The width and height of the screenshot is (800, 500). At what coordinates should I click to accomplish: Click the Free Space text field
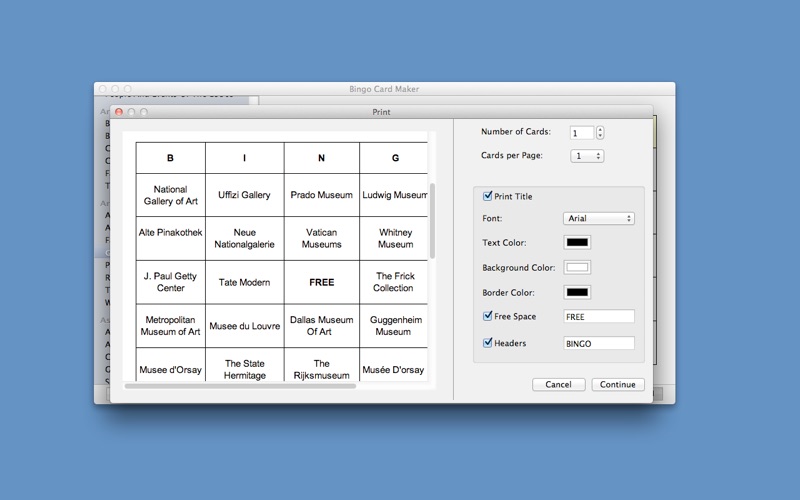click(599, 316)
